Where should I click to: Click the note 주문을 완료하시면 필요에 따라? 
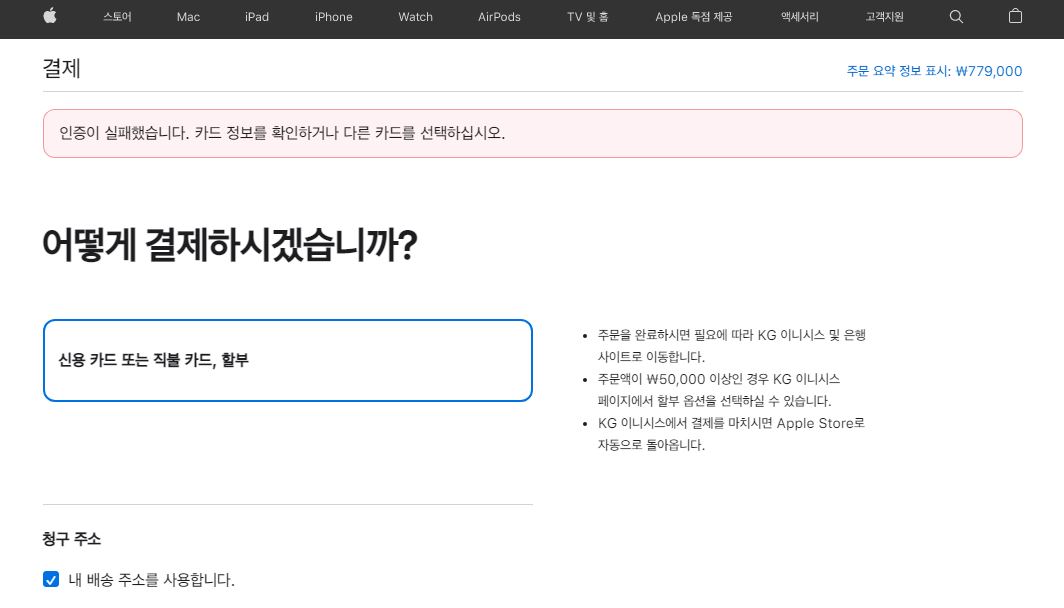click(732, 345)
